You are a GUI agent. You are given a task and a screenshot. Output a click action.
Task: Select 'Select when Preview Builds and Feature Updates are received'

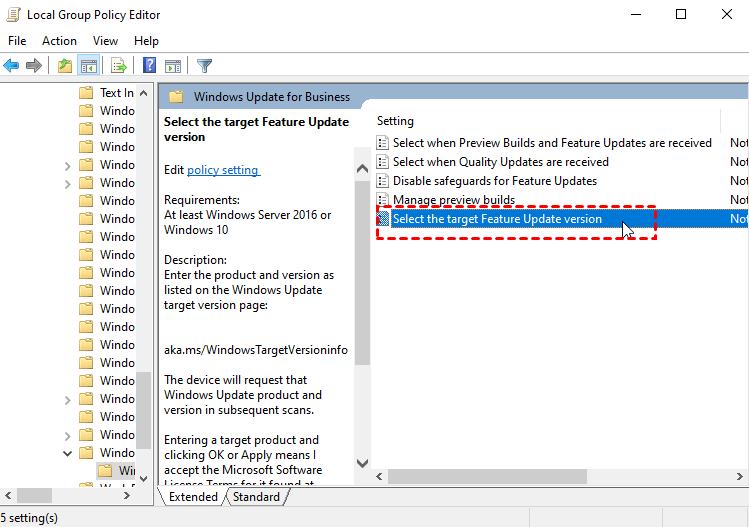click(552, 142)
